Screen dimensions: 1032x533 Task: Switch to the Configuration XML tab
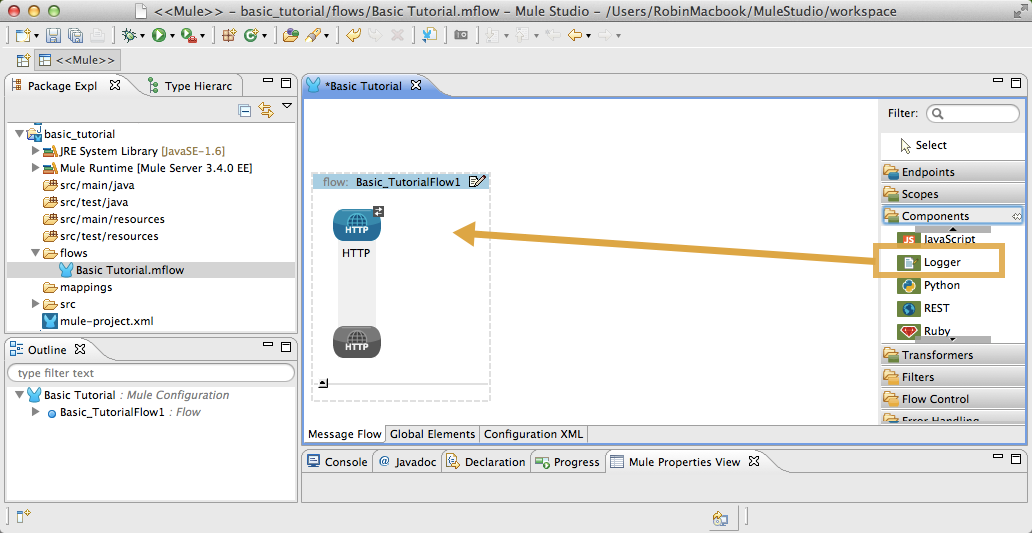click(x=533, y=434)
